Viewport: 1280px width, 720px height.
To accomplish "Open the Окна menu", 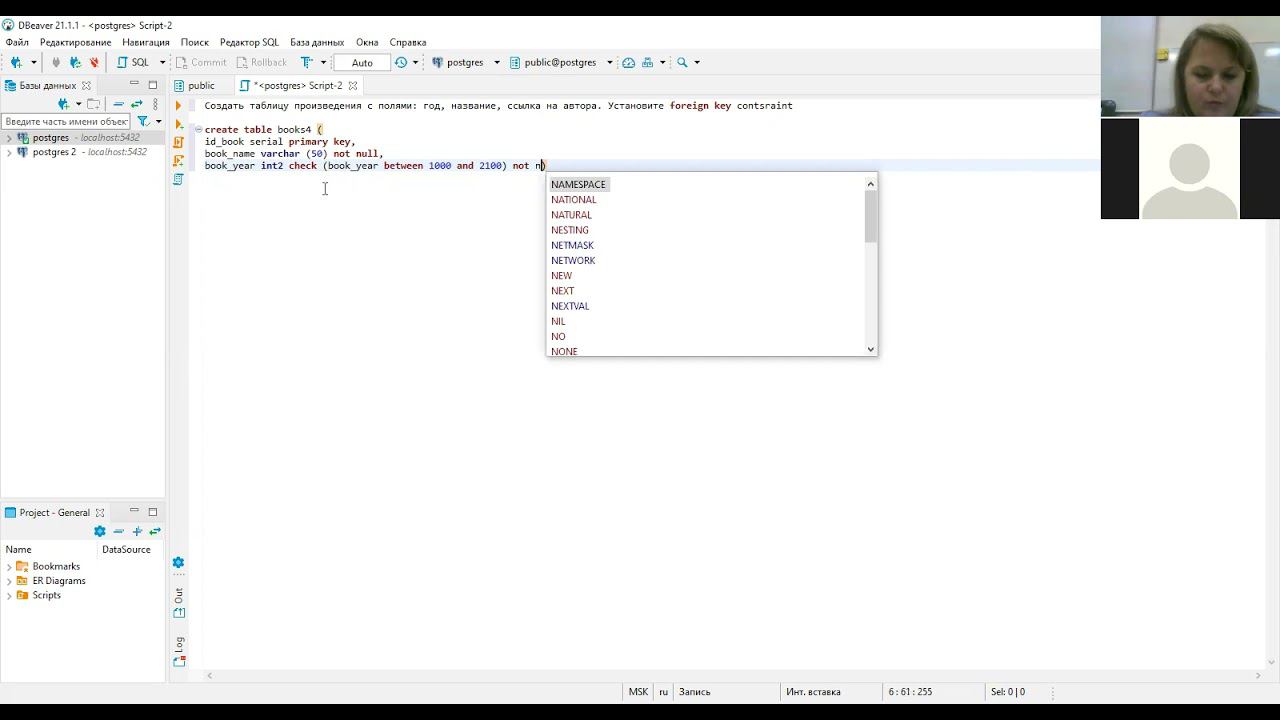I will tap(367, 42).
